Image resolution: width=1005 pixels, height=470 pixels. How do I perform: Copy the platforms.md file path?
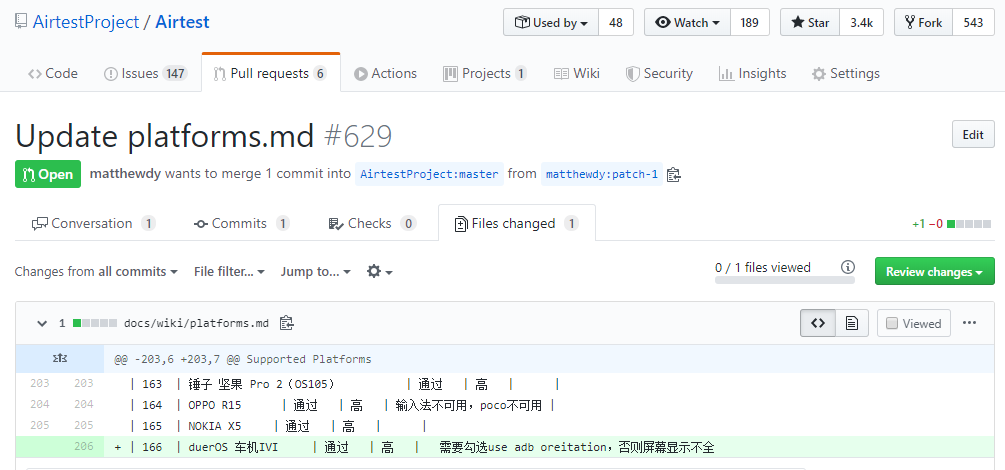(x=287, y=323)
